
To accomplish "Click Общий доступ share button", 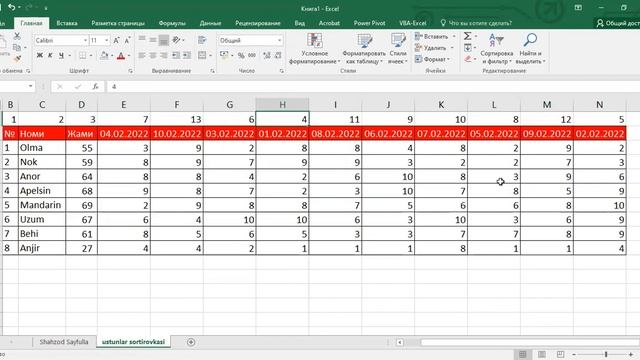I will pos(618,23).
